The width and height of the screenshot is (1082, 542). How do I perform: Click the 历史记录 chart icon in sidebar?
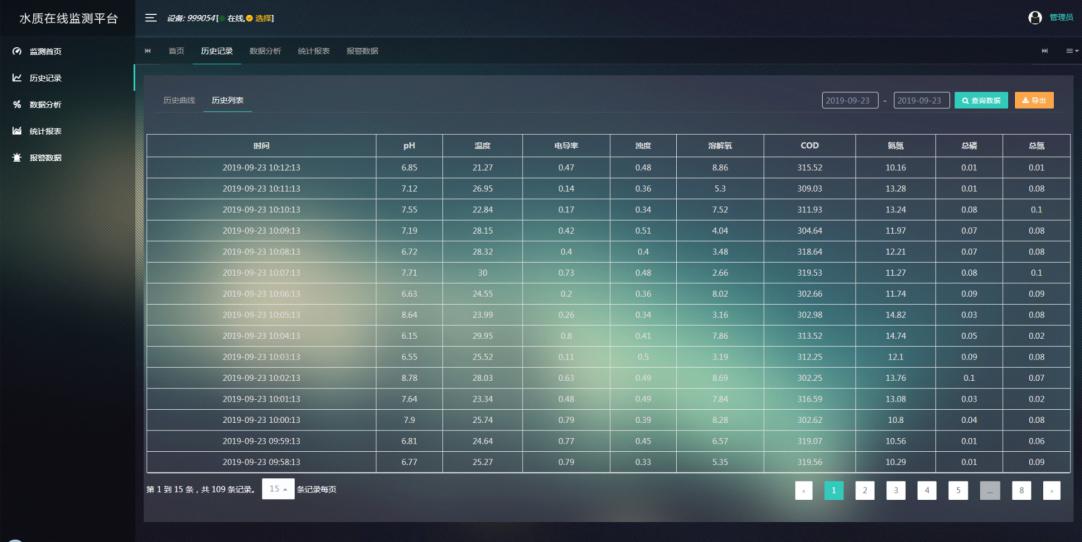tap(16, 78)
